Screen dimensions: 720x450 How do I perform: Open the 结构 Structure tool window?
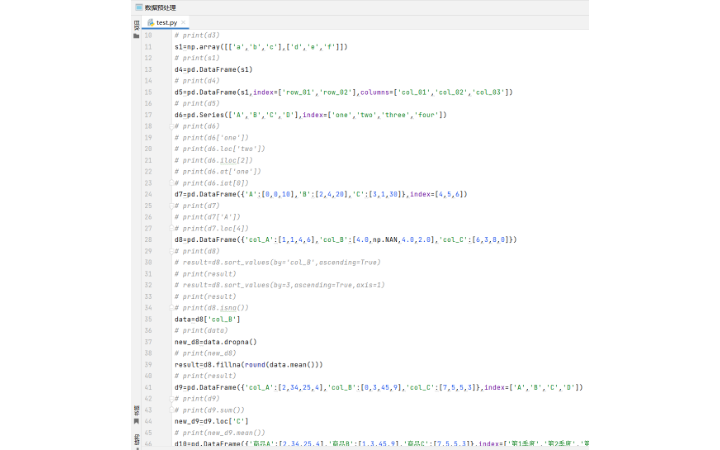pyautogui.click(x=136, y=441)
